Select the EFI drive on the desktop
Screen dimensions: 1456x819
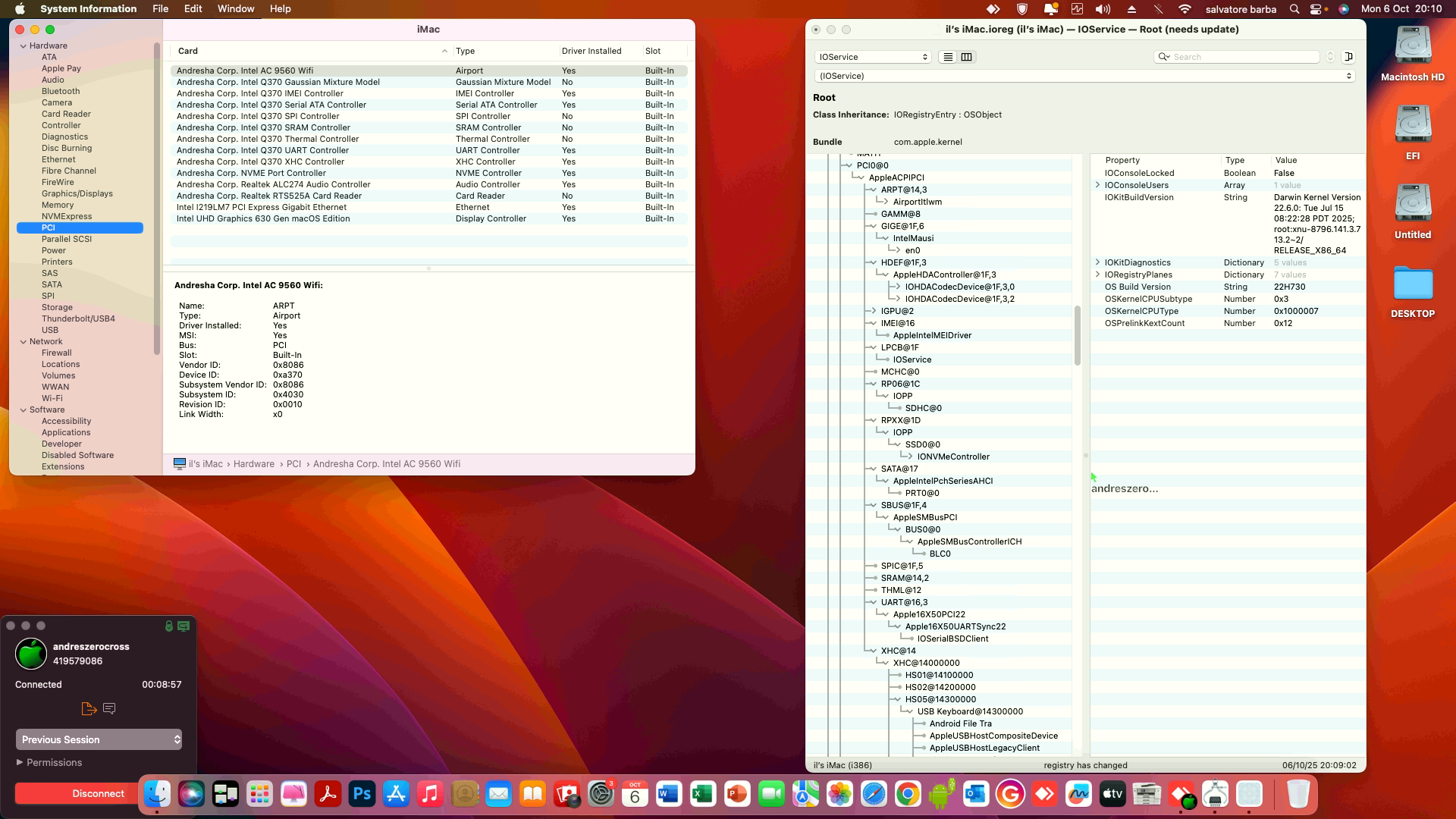pos(1413,125)
